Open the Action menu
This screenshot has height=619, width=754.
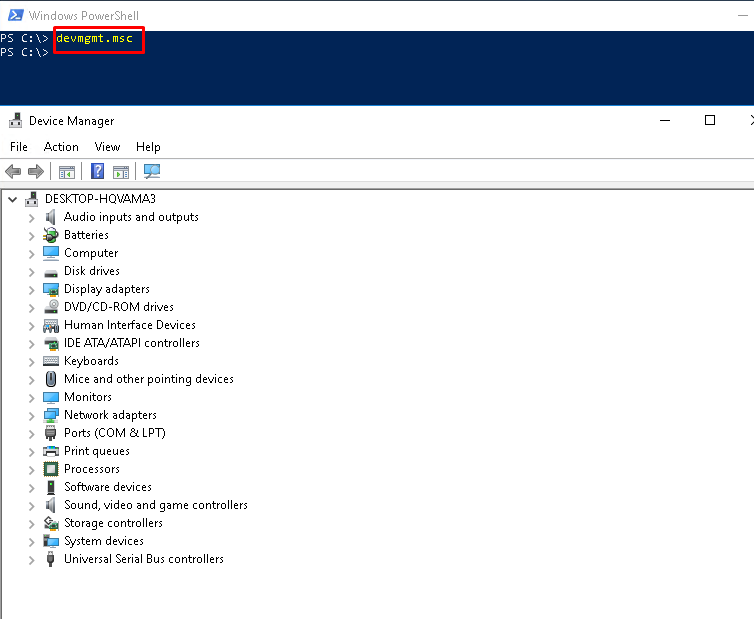pyautogui.click(x=61, y=147)
